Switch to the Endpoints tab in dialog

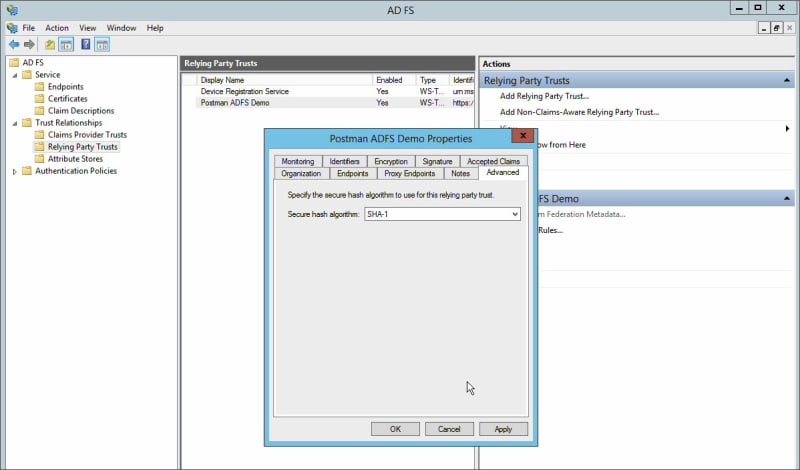point(353,174)
